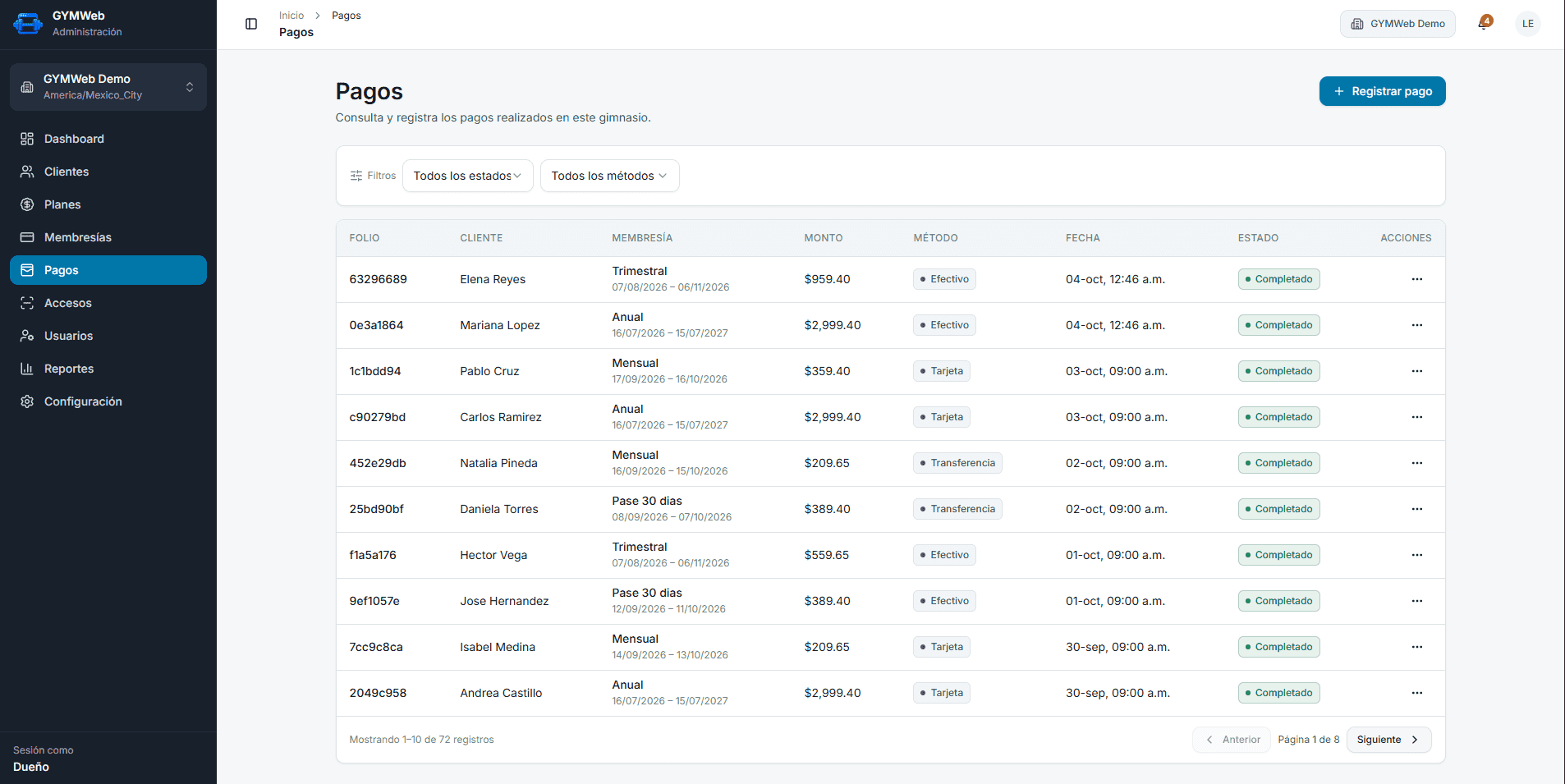Click the Registrar pago button
Screen dimensions: 1565x784
pyautogui.click(x=1382, y=91)
